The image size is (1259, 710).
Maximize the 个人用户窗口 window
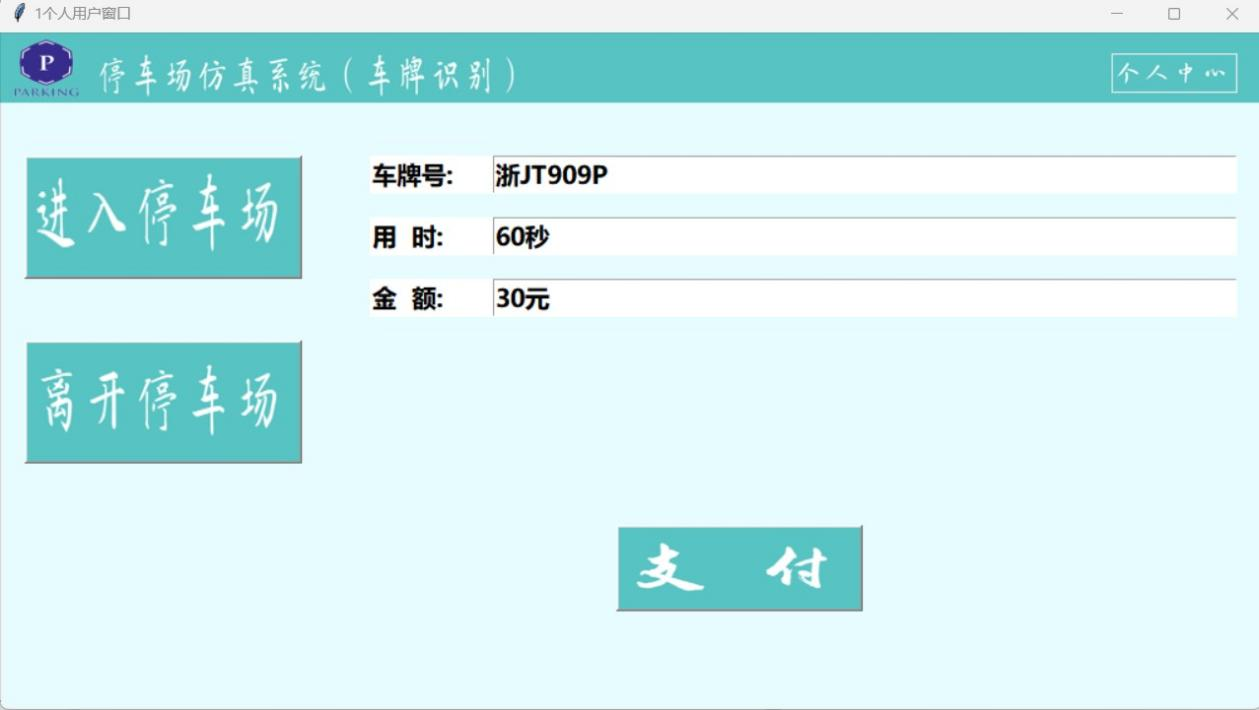pyautogui.click(x=1174, y=14)
